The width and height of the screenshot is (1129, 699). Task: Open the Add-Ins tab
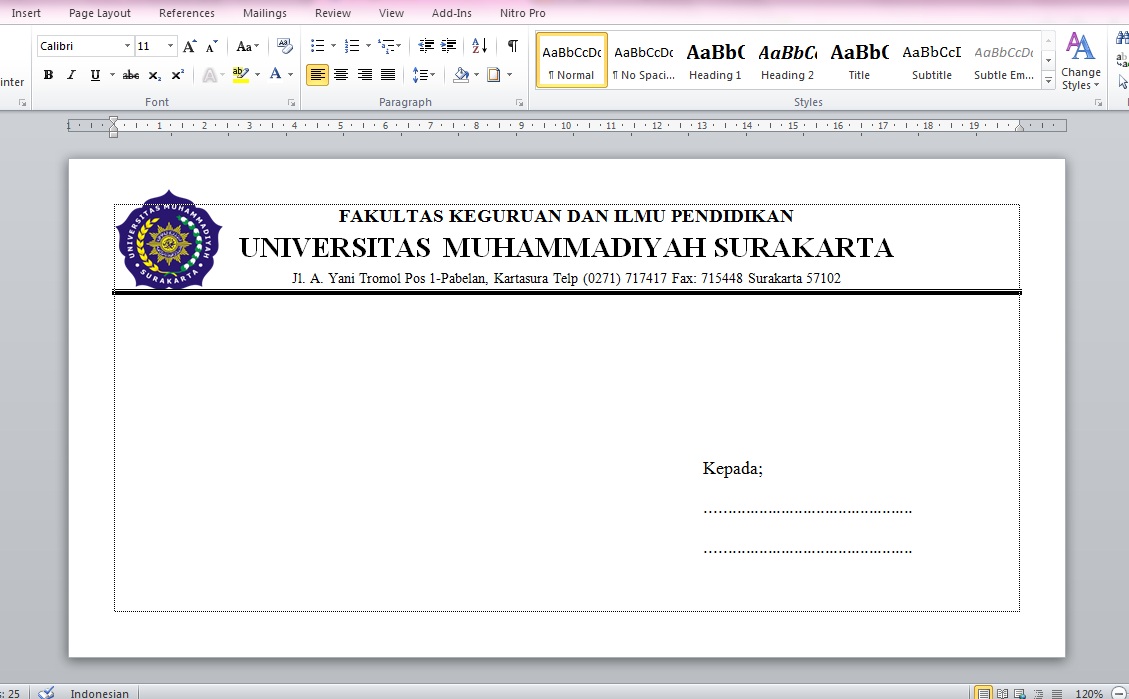click(451, 13)
